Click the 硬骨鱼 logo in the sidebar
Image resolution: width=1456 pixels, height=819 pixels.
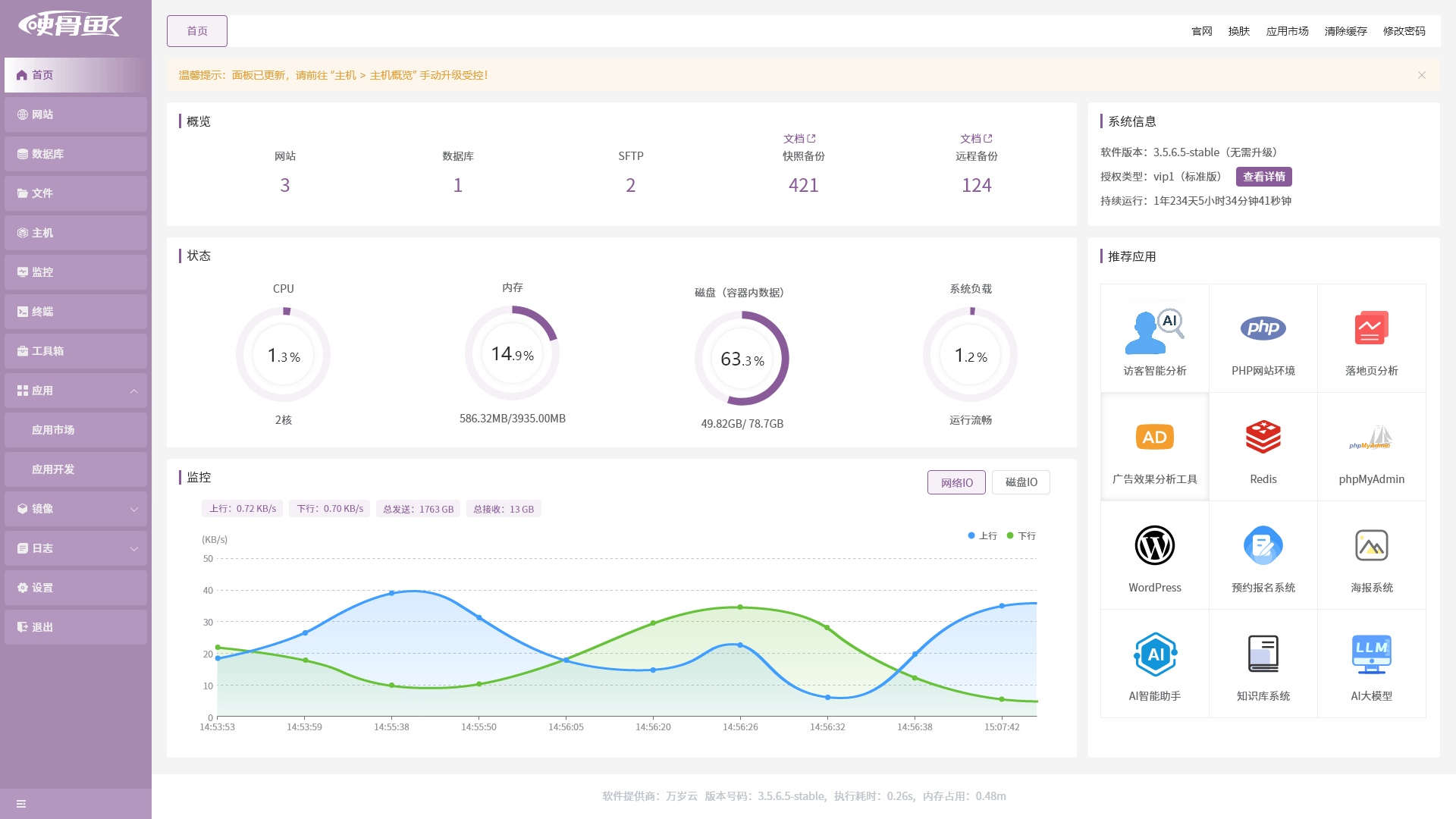pyautogui.click(x=70, y=25)
